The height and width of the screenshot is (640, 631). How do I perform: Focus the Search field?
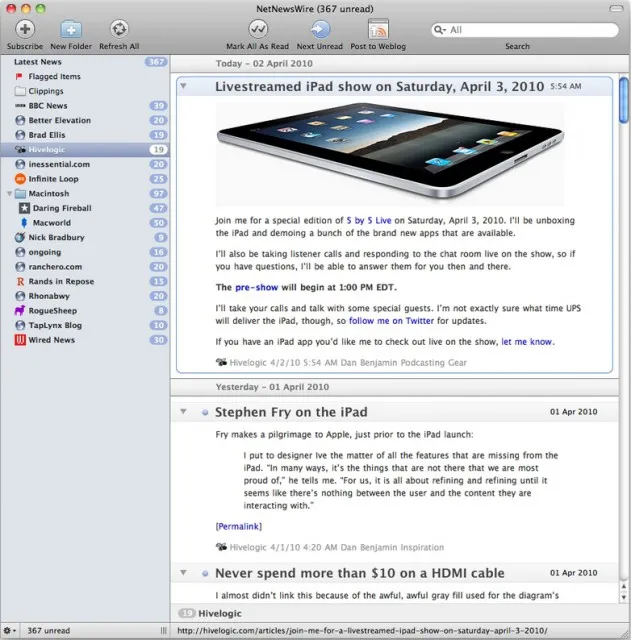point(525,30)
